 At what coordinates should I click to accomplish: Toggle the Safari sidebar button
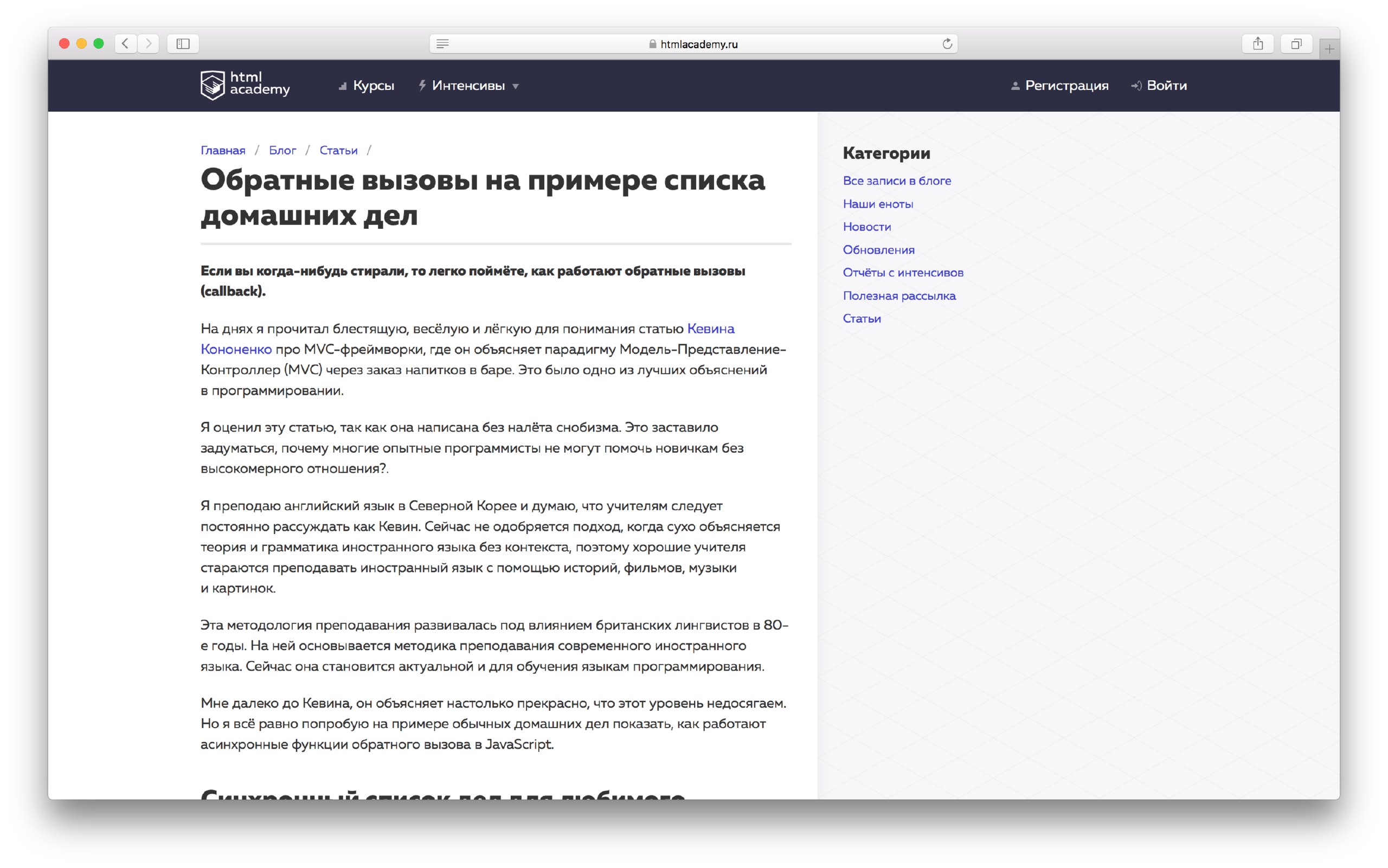[183, 43]
